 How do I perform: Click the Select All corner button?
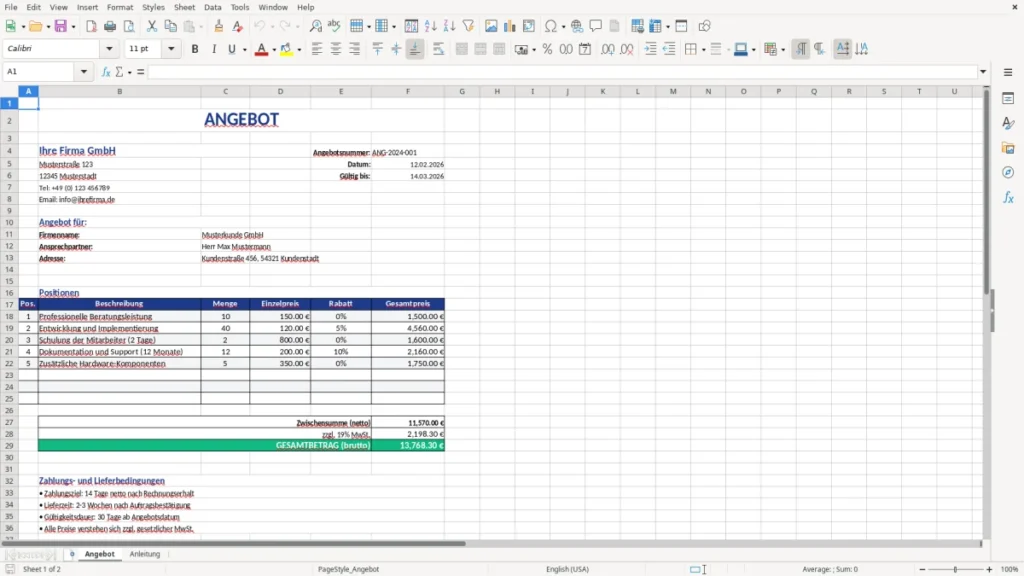(x=9, y=91)
